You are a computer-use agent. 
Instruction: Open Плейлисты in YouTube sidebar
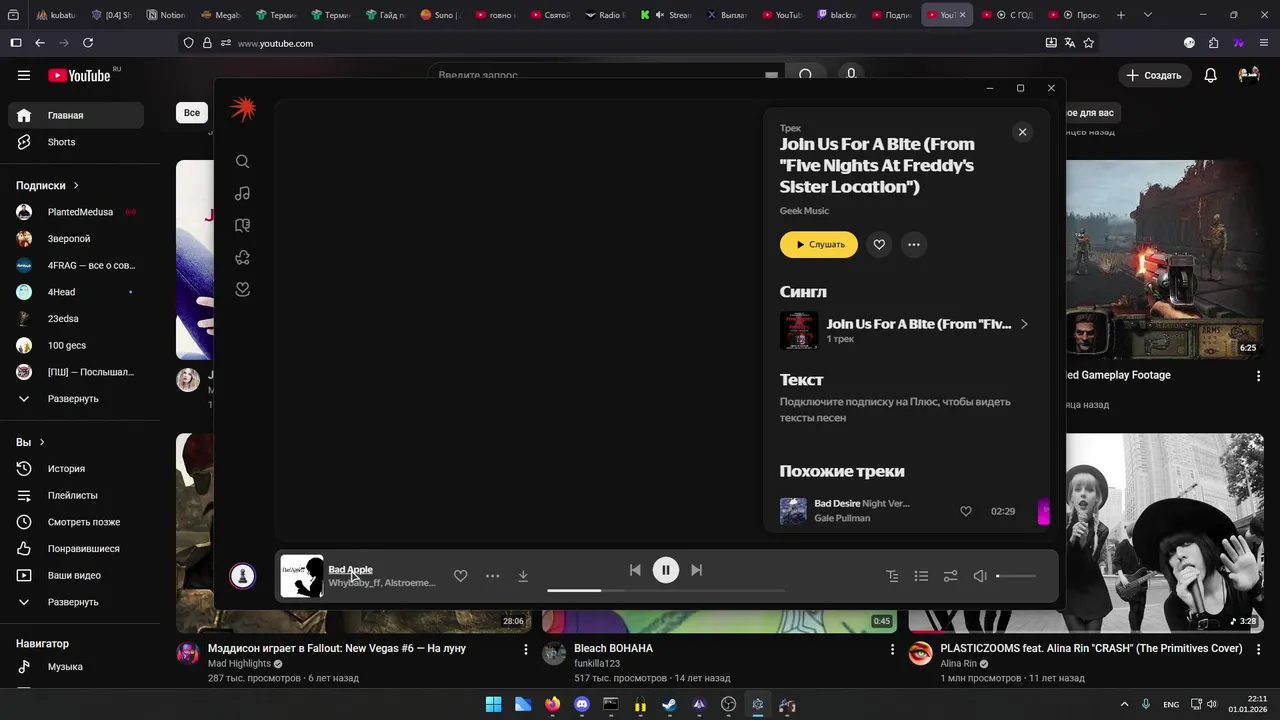(76, 495)
